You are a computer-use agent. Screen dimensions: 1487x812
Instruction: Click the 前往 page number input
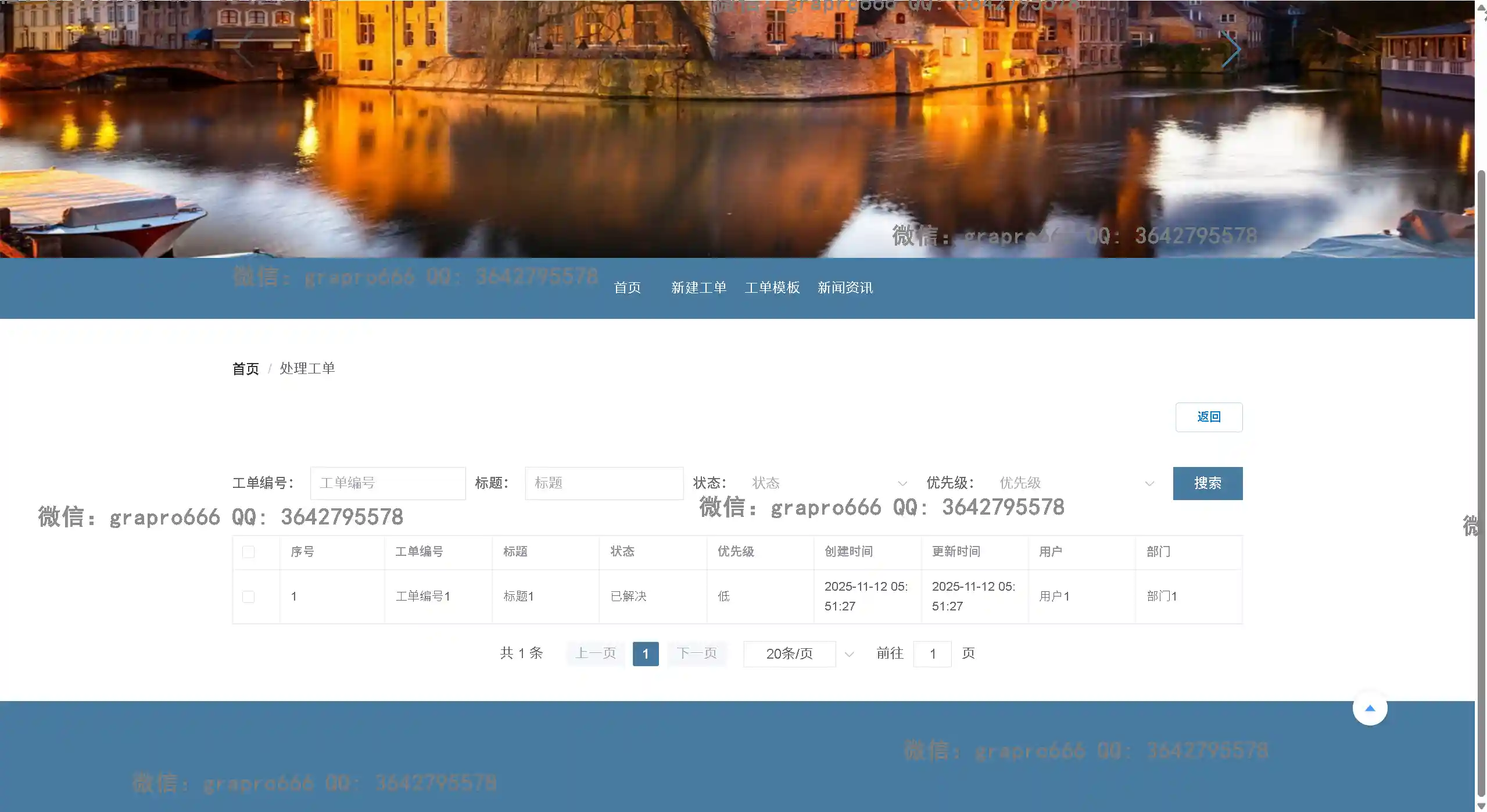[x=932, y=654]
